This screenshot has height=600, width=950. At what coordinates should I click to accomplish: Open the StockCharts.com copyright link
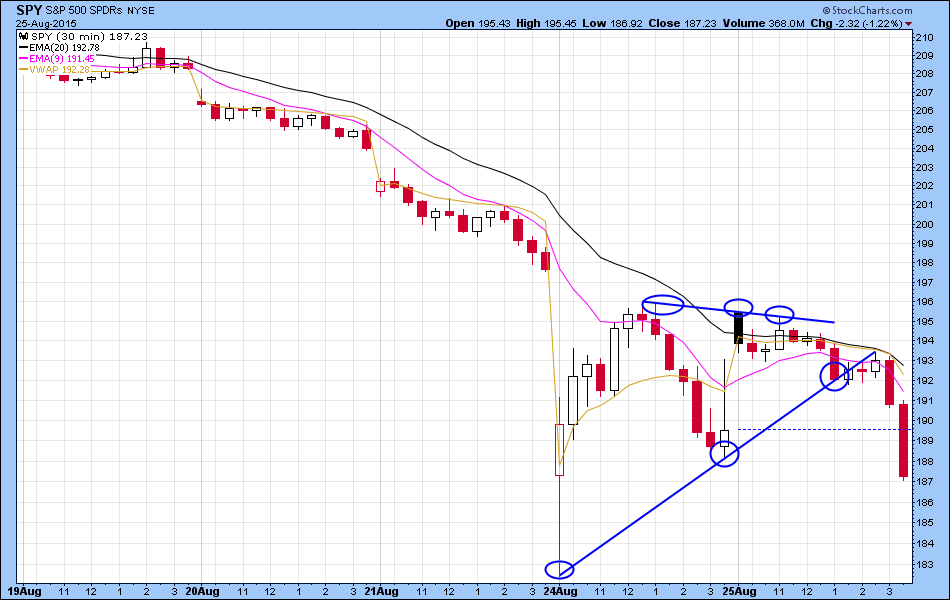(867, 10)
